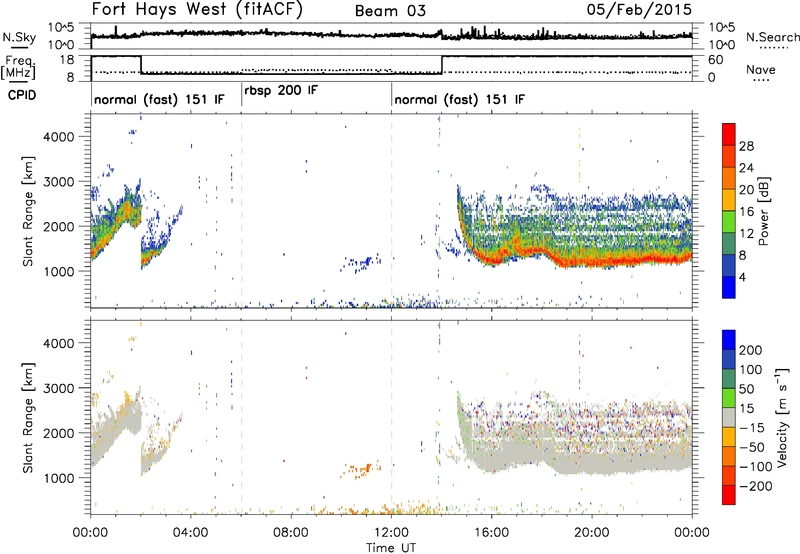This screenshot has height=554, width=800.
Task: Click the gray Velocity swatch between 15 and -15
Action: click(729, 417)
